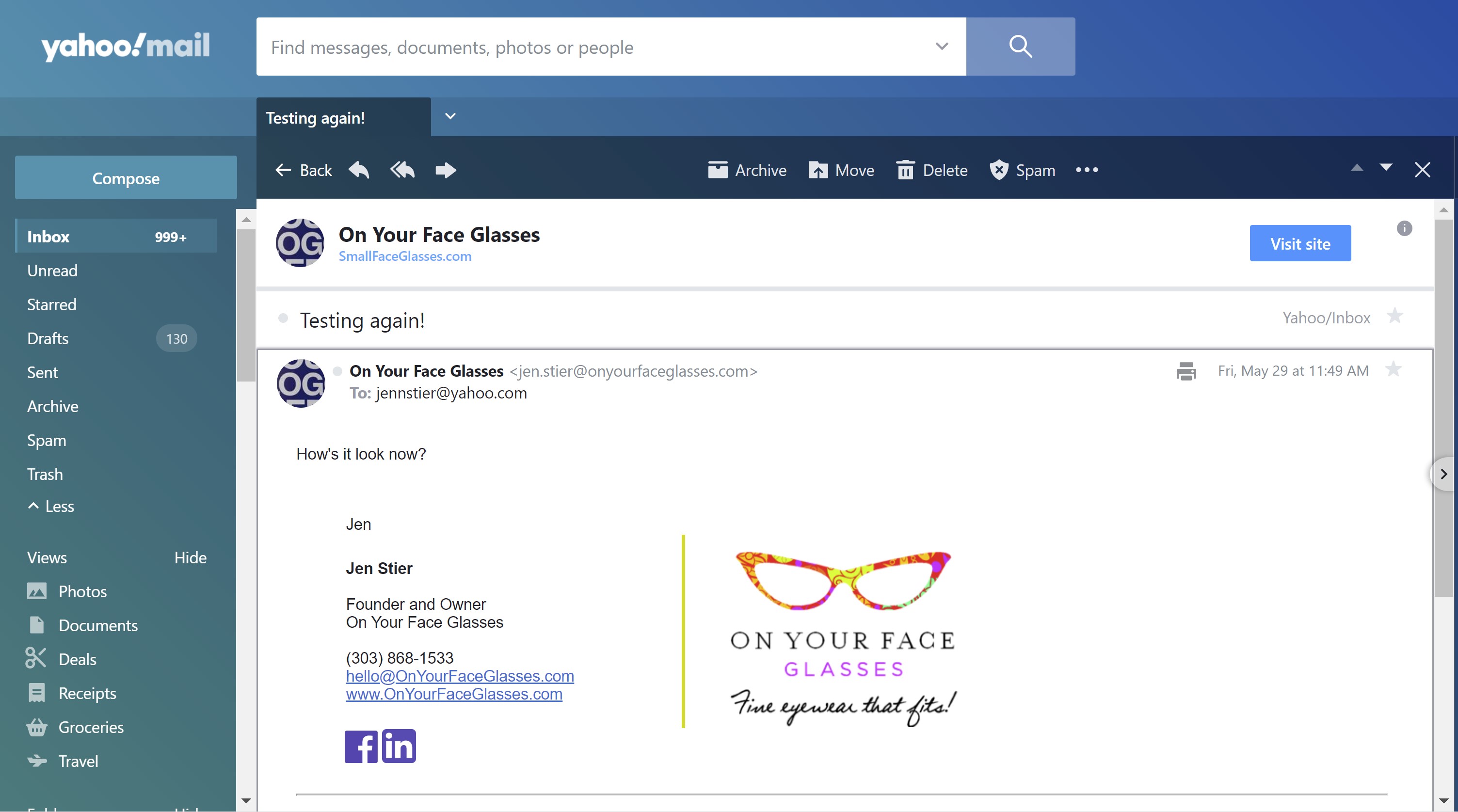Click the Reply arrow icon
This screenshot has width=1458, height=812.
tap(359, 170)
